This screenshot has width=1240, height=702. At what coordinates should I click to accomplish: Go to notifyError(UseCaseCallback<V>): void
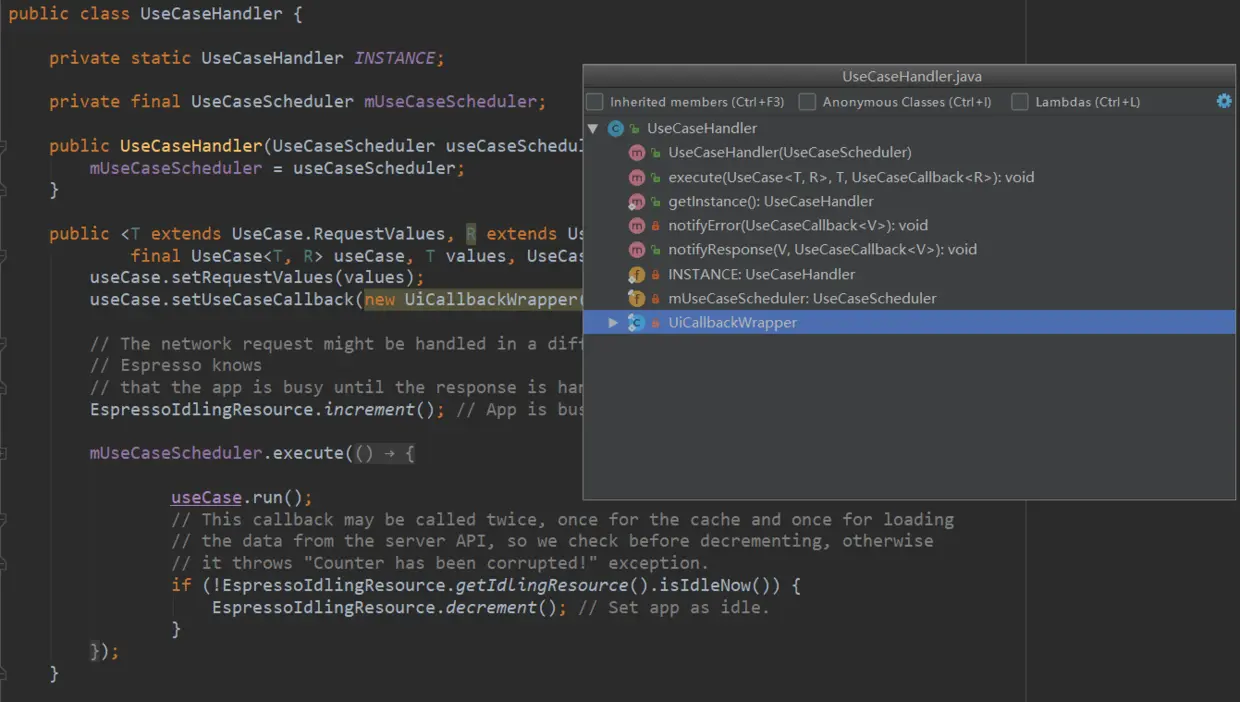(798, 225)
